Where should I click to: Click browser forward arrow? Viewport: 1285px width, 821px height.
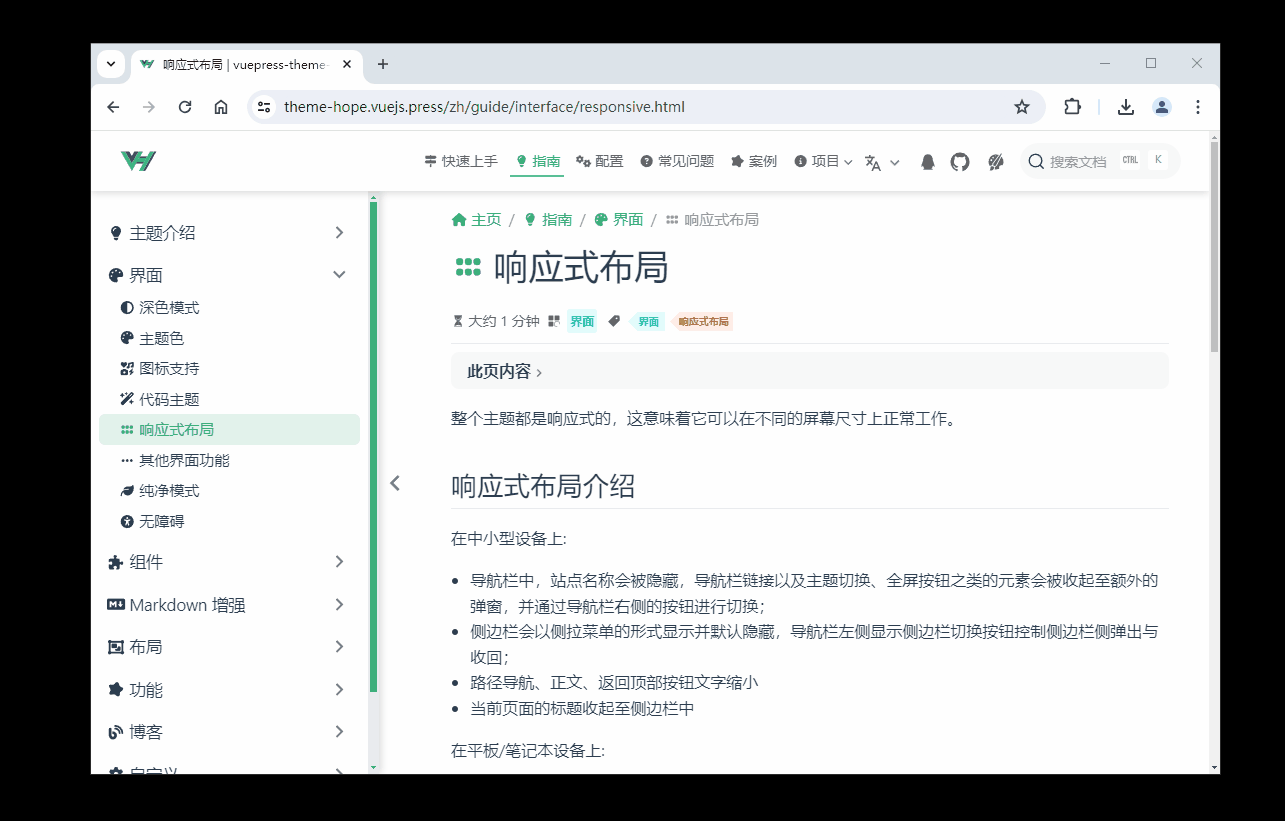[x=149, y=107]
